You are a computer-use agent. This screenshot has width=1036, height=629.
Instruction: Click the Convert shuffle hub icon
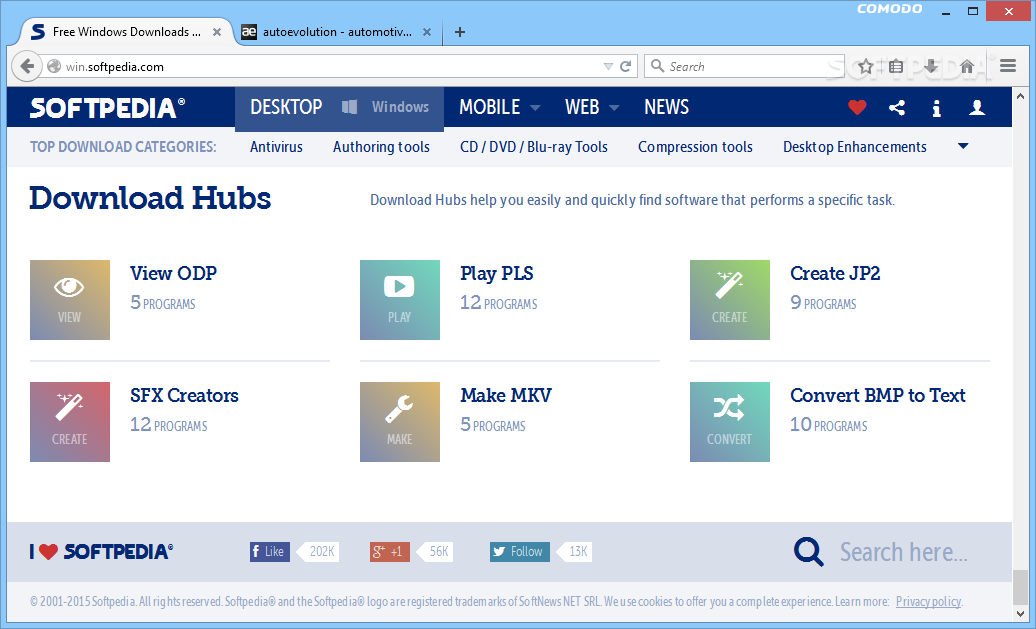pyautogui.click(x=729, y=422)
